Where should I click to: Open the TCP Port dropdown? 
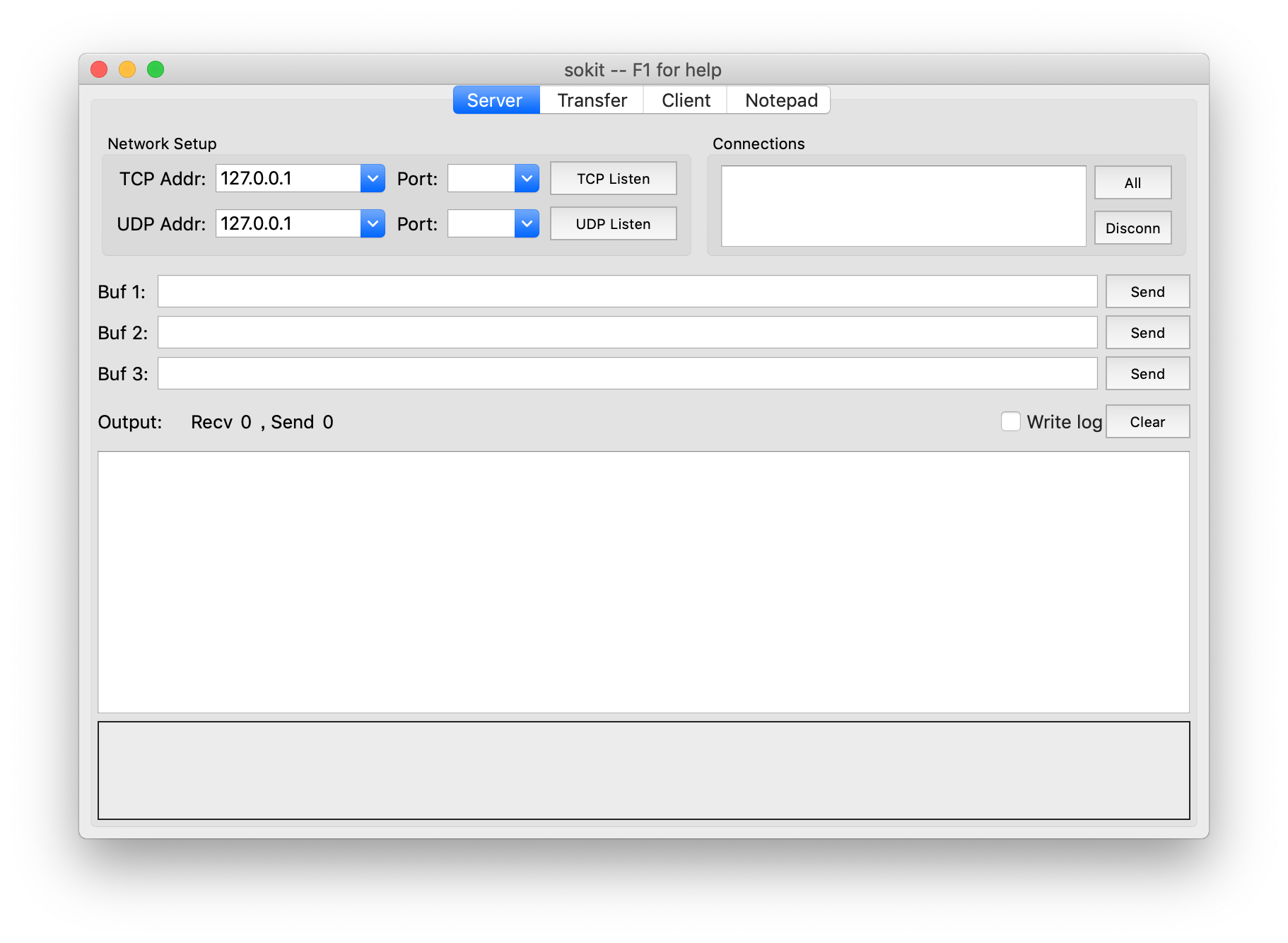point(527,179)
